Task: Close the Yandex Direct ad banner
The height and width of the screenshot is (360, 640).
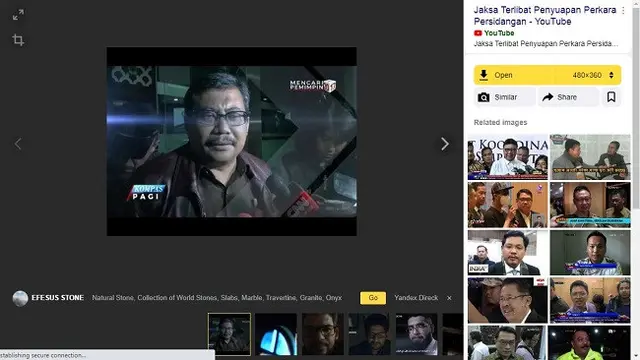Action: [x=449, y=298]
